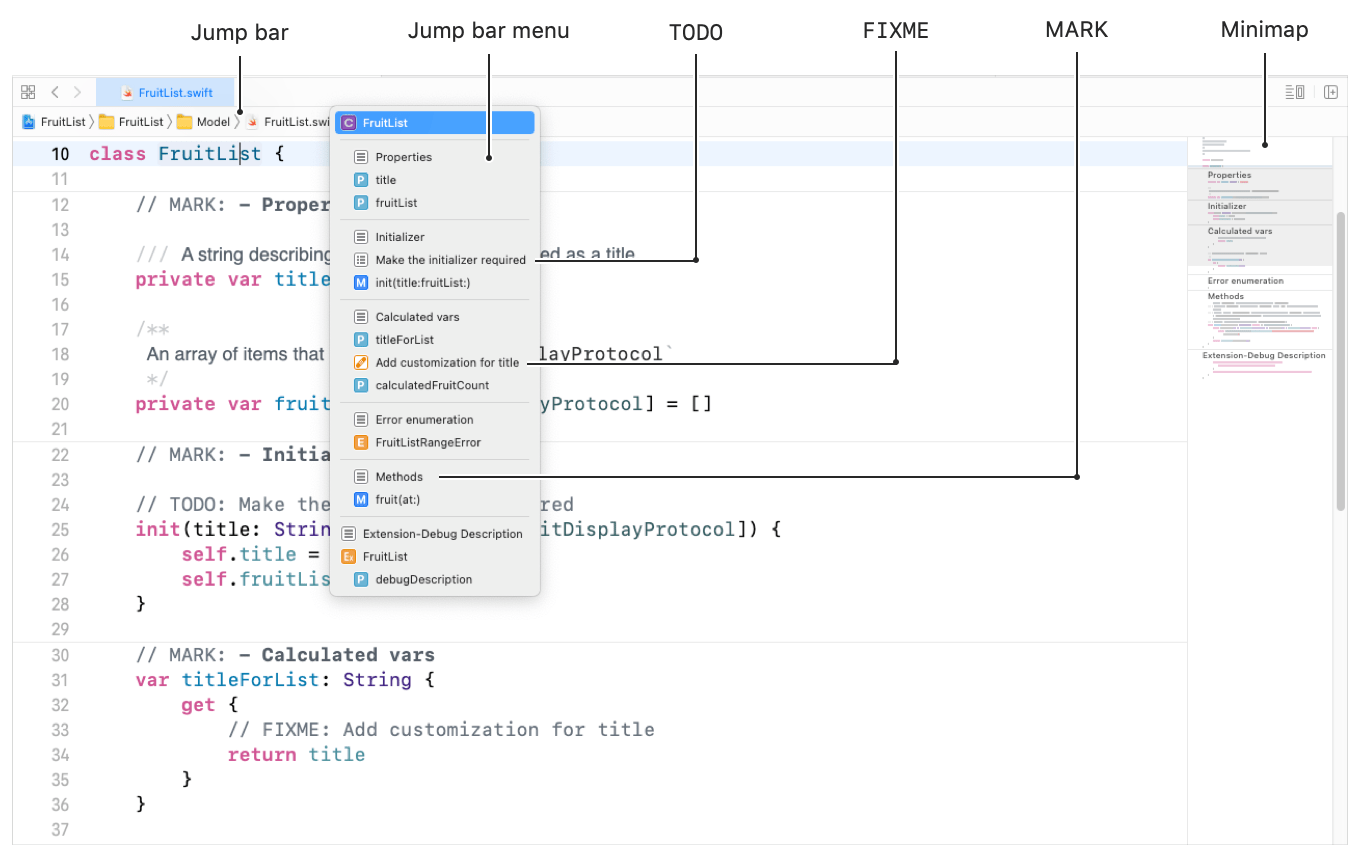Click the E enum icon beside FruitListRangeError
Image resolution: width=1360 pixels, height=857 pixels.
click(x=361, y=442)
